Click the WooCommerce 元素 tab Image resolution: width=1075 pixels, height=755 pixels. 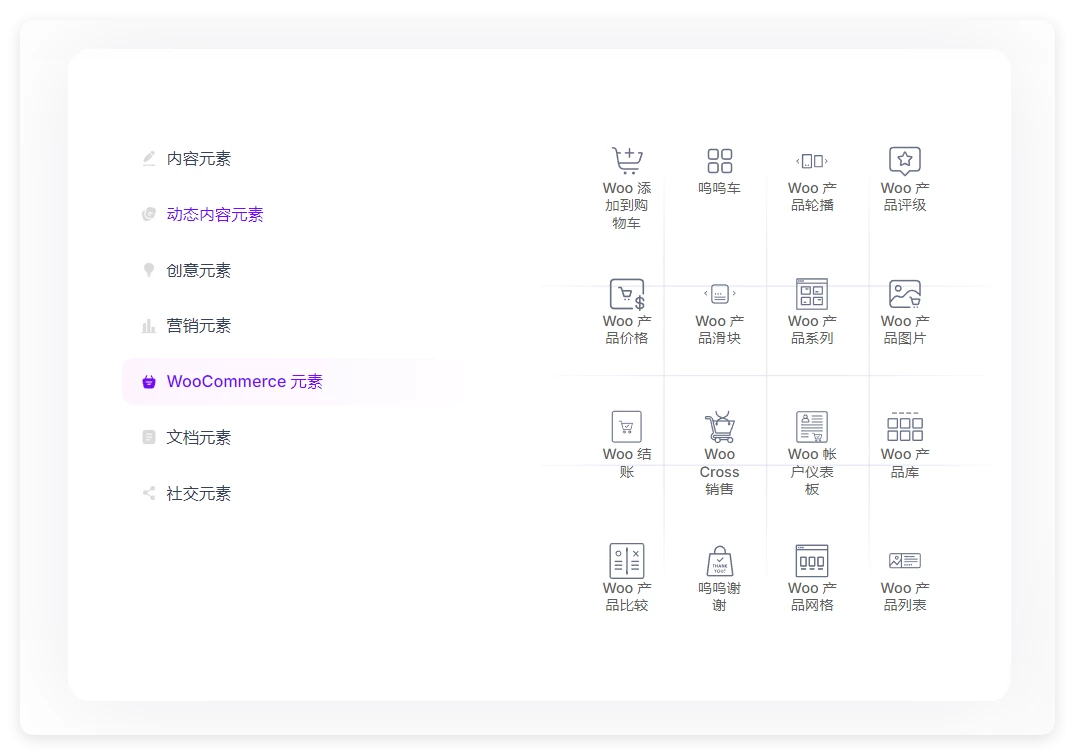[244, 382]
